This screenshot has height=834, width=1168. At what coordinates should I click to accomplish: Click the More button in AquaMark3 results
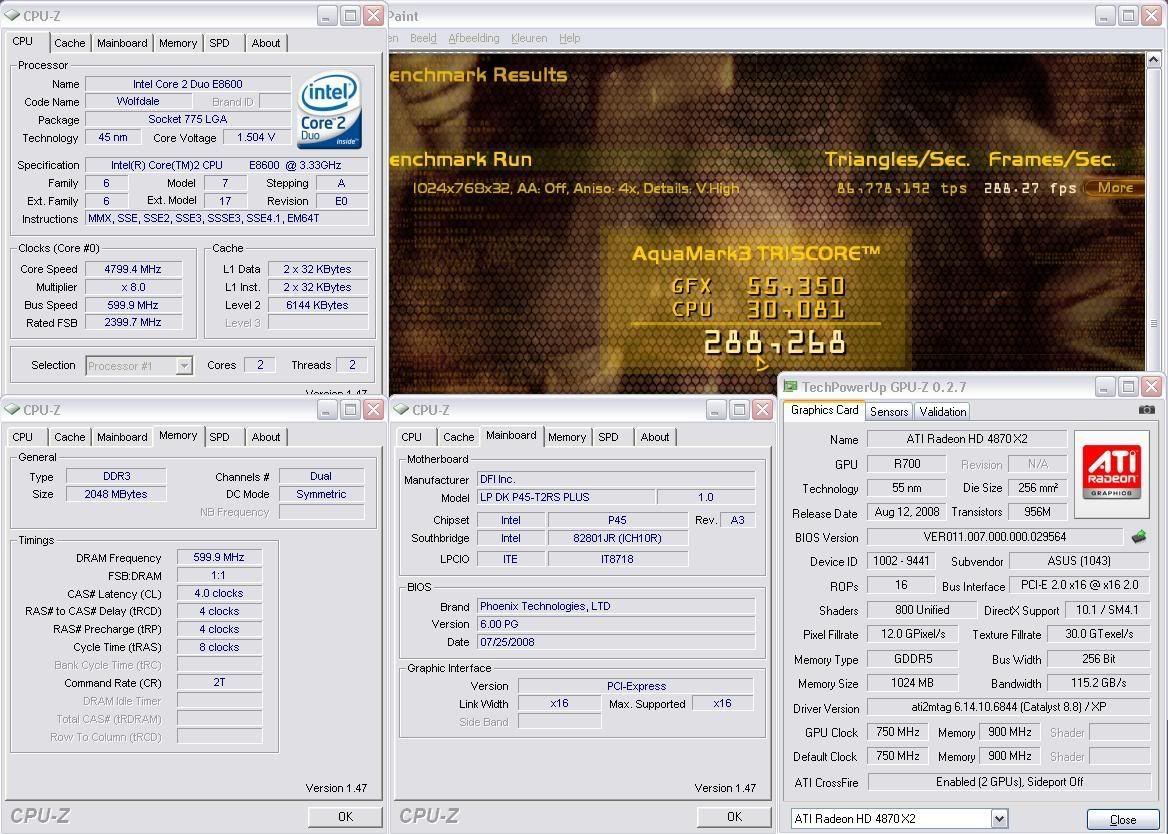click(1114, 188)
